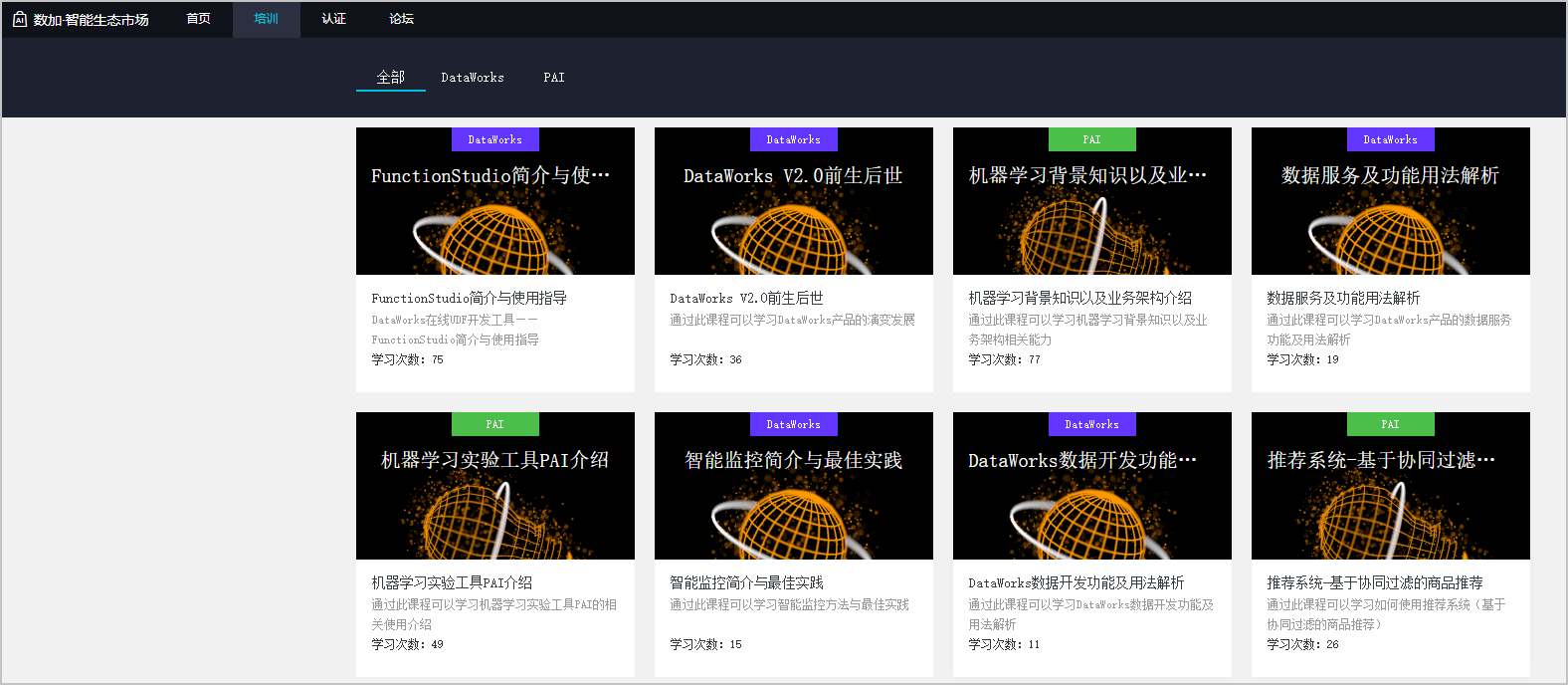Click description 通过此课程可以学习智能监控方法与最佳实践
Image resolution: width=1568 pixels, height=685 pixels.
[789, 604]
